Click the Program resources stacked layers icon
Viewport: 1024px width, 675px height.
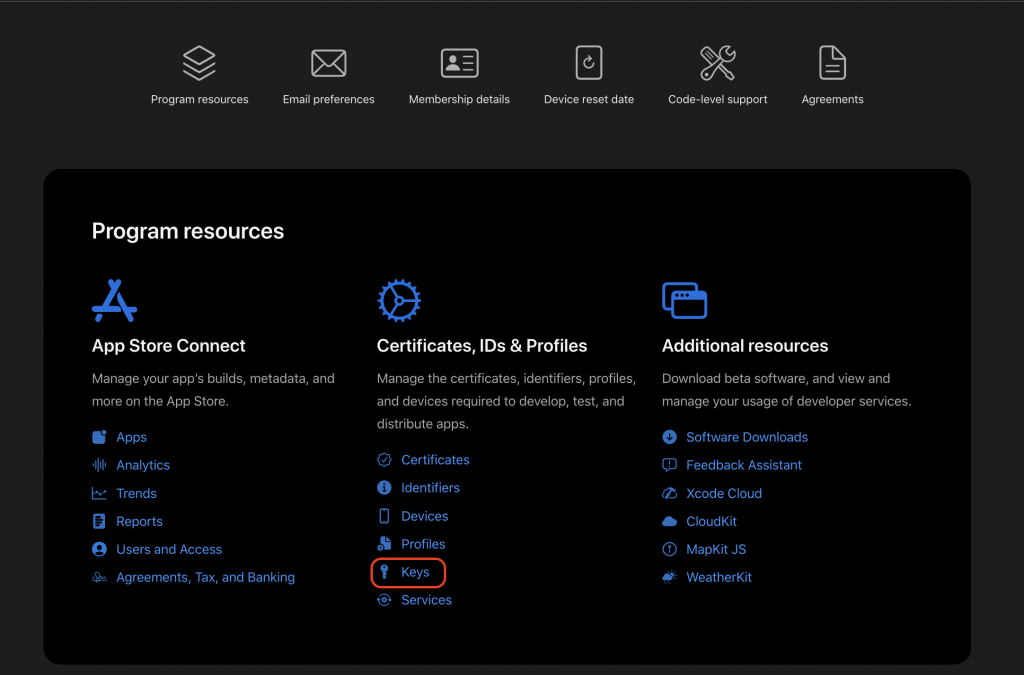(199, 63)
